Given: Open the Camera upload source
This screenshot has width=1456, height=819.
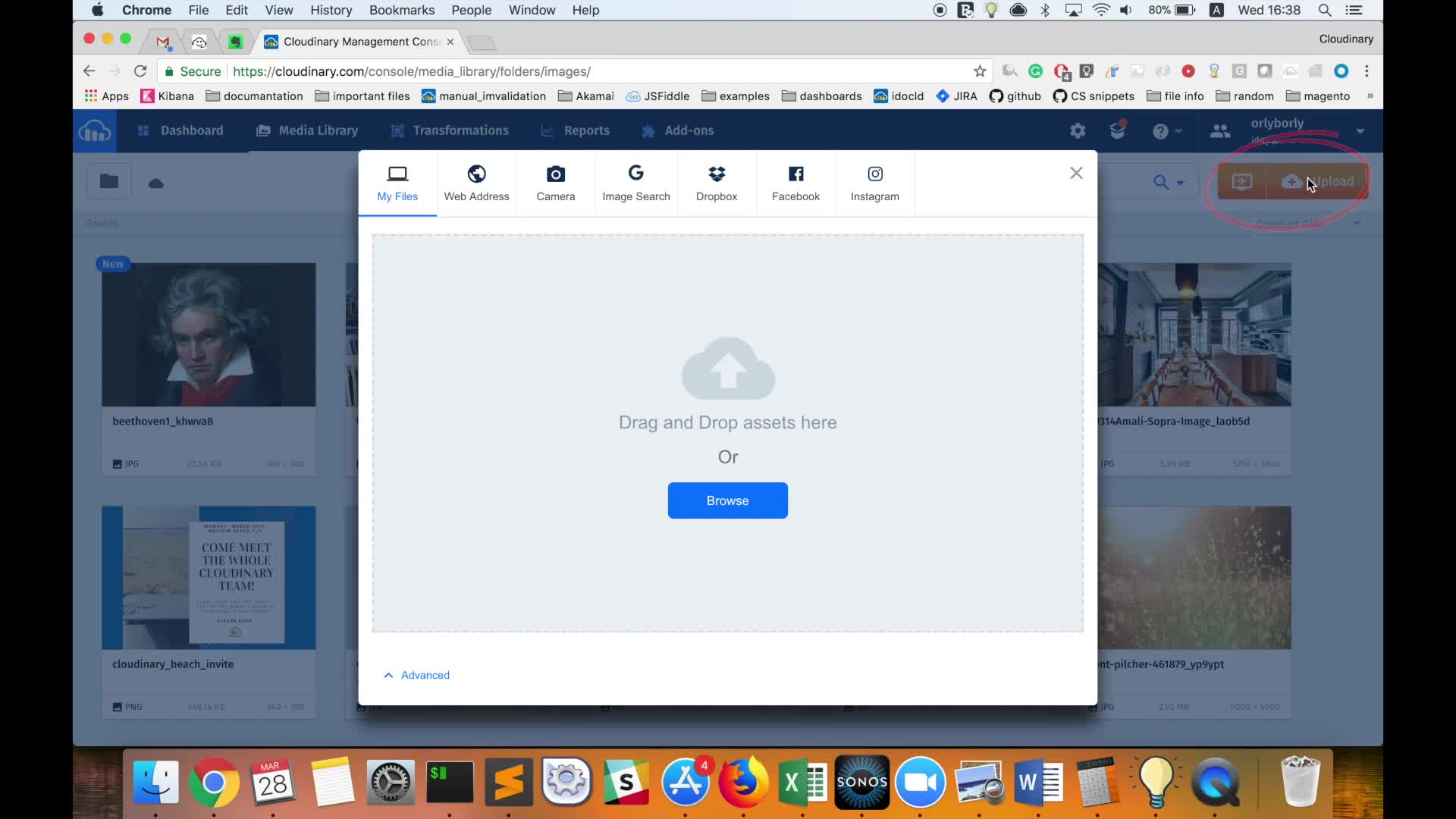Looking at the screenshot, I should click(555, 184).
